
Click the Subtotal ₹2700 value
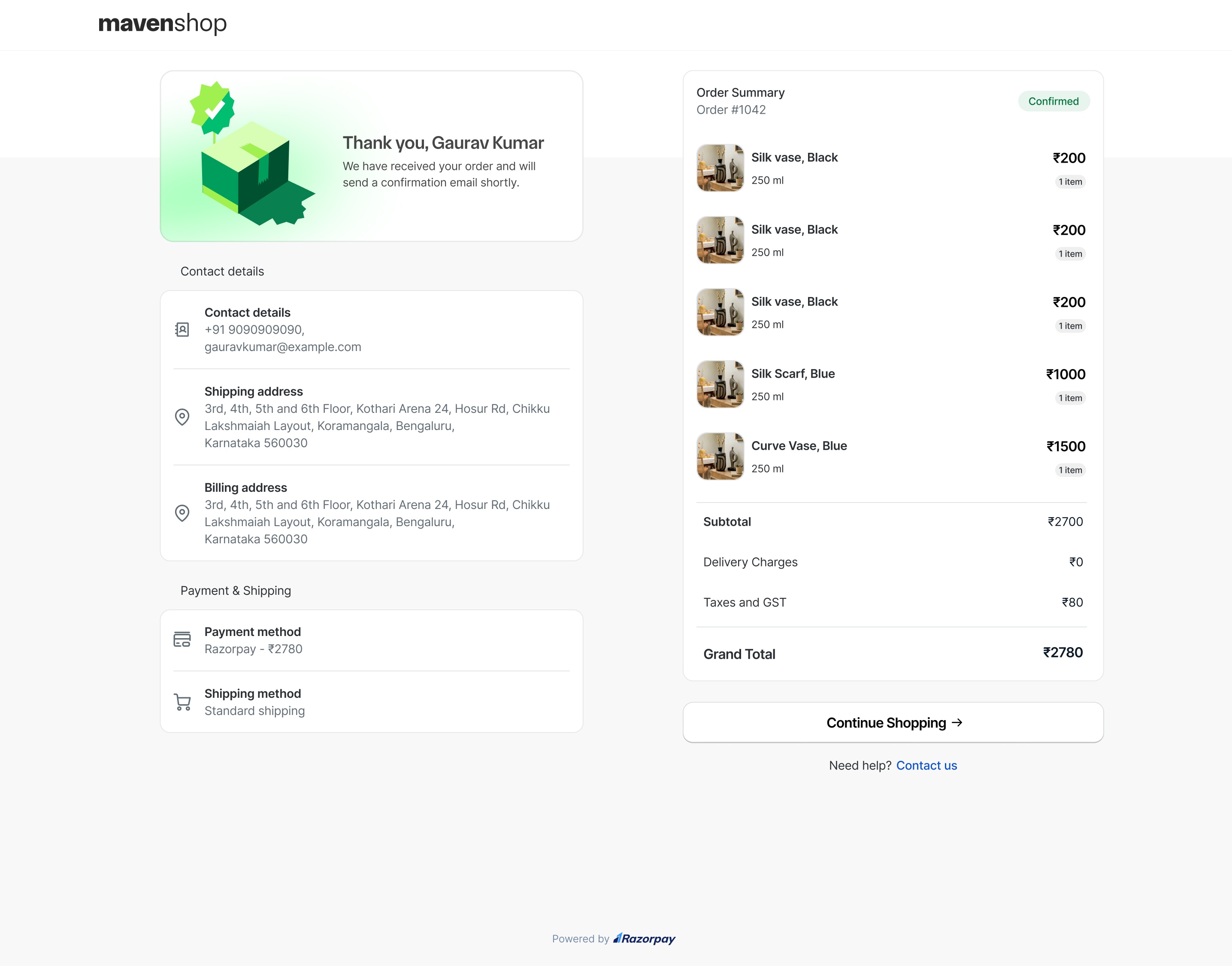[1065, 521]
